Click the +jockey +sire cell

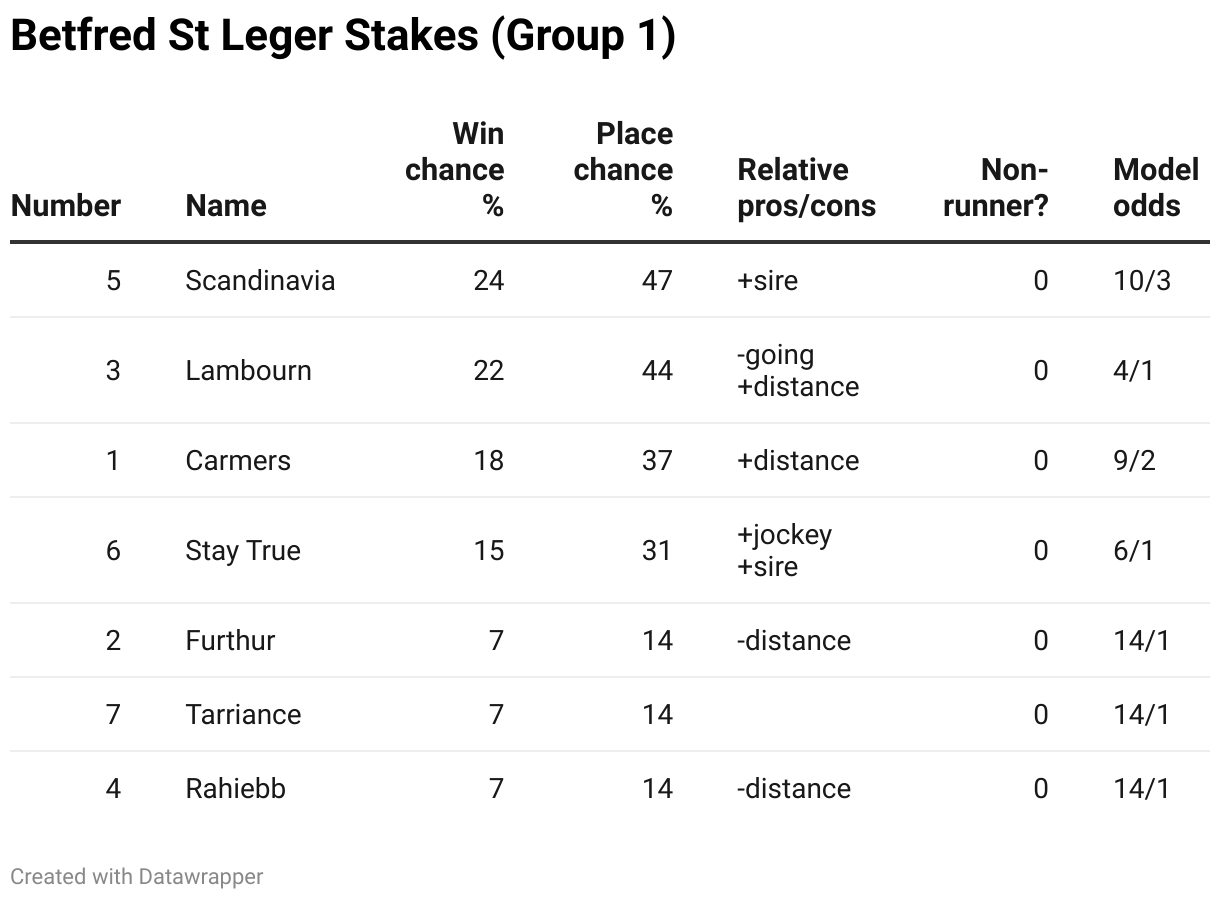pos(785,551)
